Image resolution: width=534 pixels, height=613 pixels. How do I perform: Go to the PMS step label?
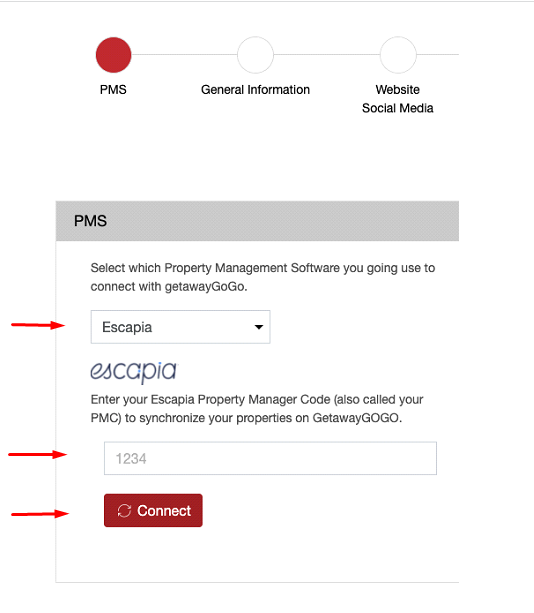pos(113,90)
